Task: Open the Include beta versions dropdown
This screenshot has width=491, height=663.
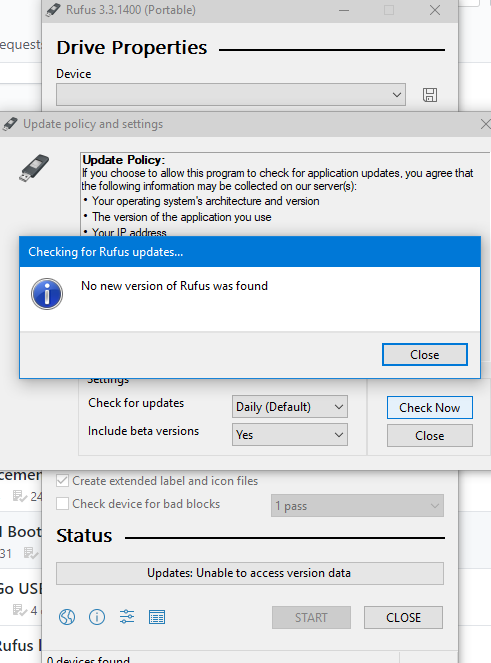Action: click(290, 435)
